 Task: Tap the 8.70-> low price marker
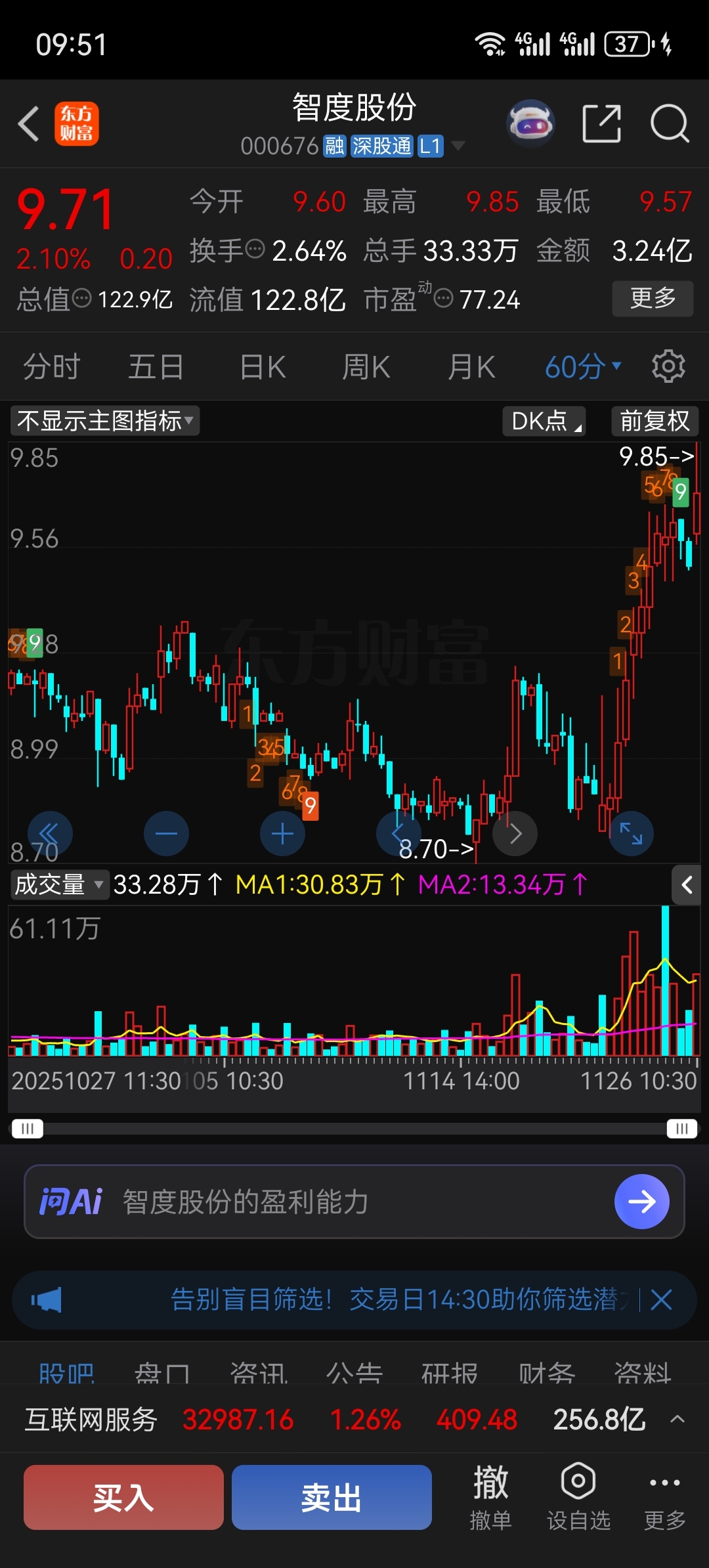click(437, 849)
